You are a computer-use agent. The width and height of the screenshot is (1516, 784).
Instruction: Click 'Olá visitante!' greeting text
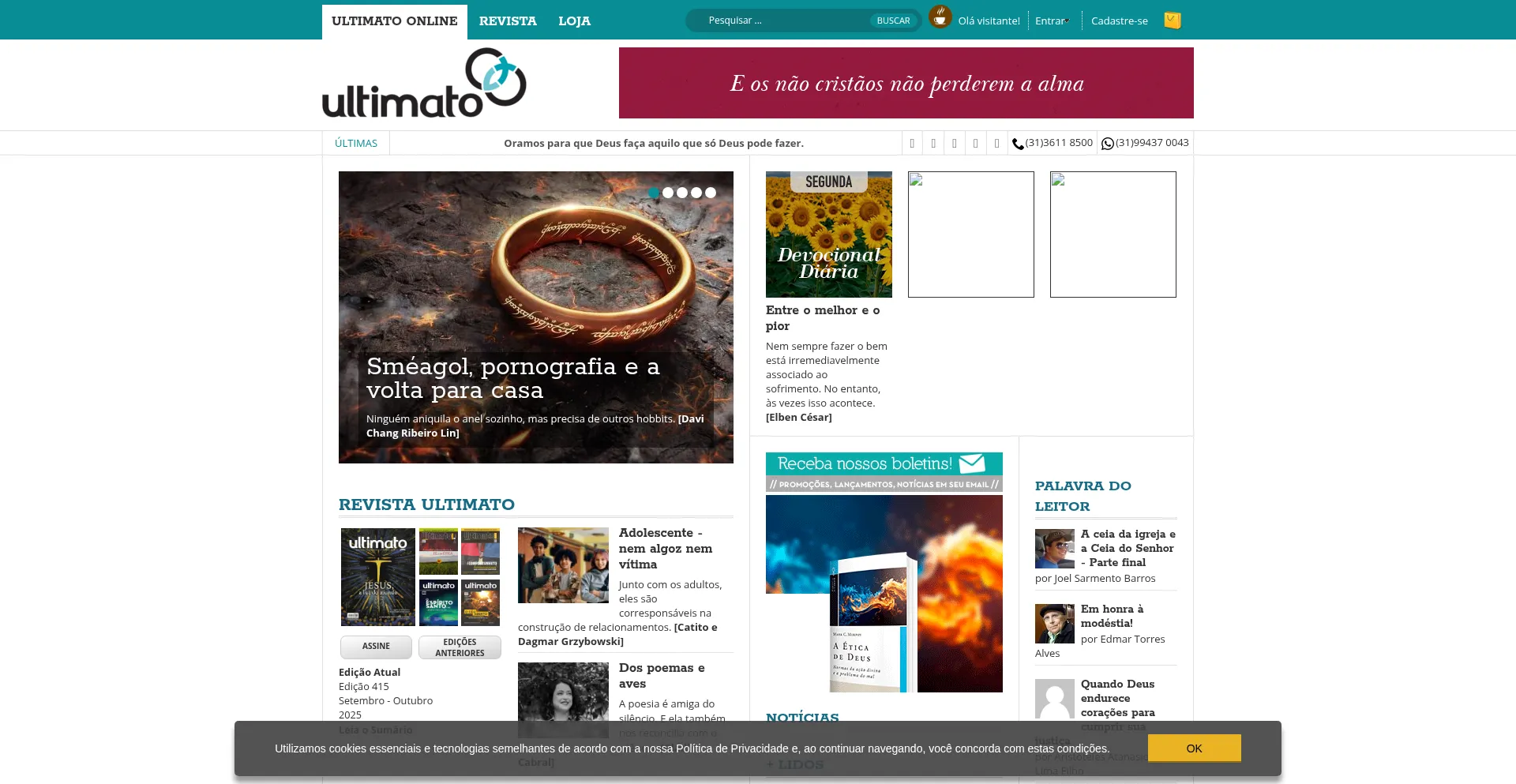pyautogui.click(x=989, y=21)
